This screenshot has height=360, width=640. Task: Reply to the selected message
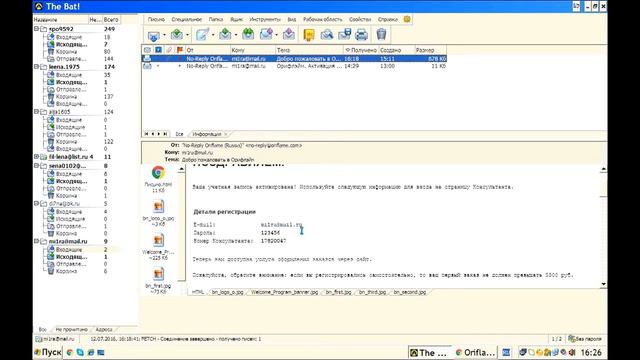pos(225,35)
